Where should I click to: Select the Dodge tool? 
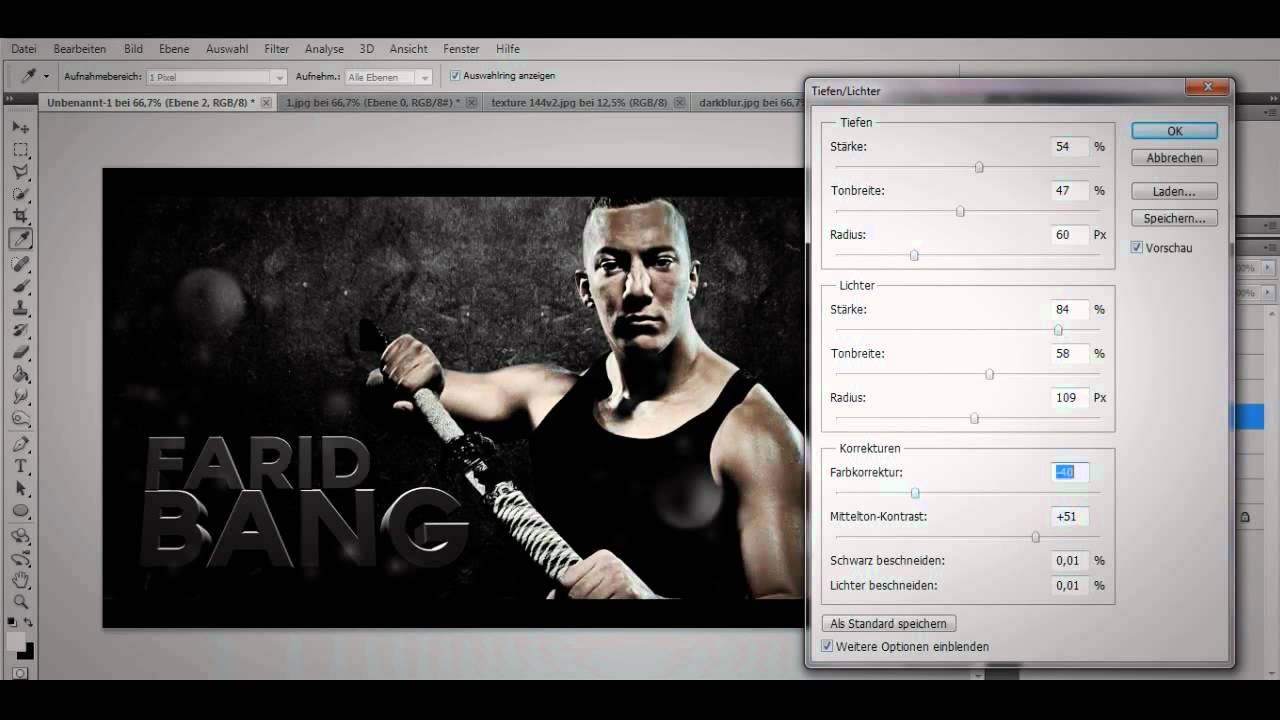(x=20, y=419)
